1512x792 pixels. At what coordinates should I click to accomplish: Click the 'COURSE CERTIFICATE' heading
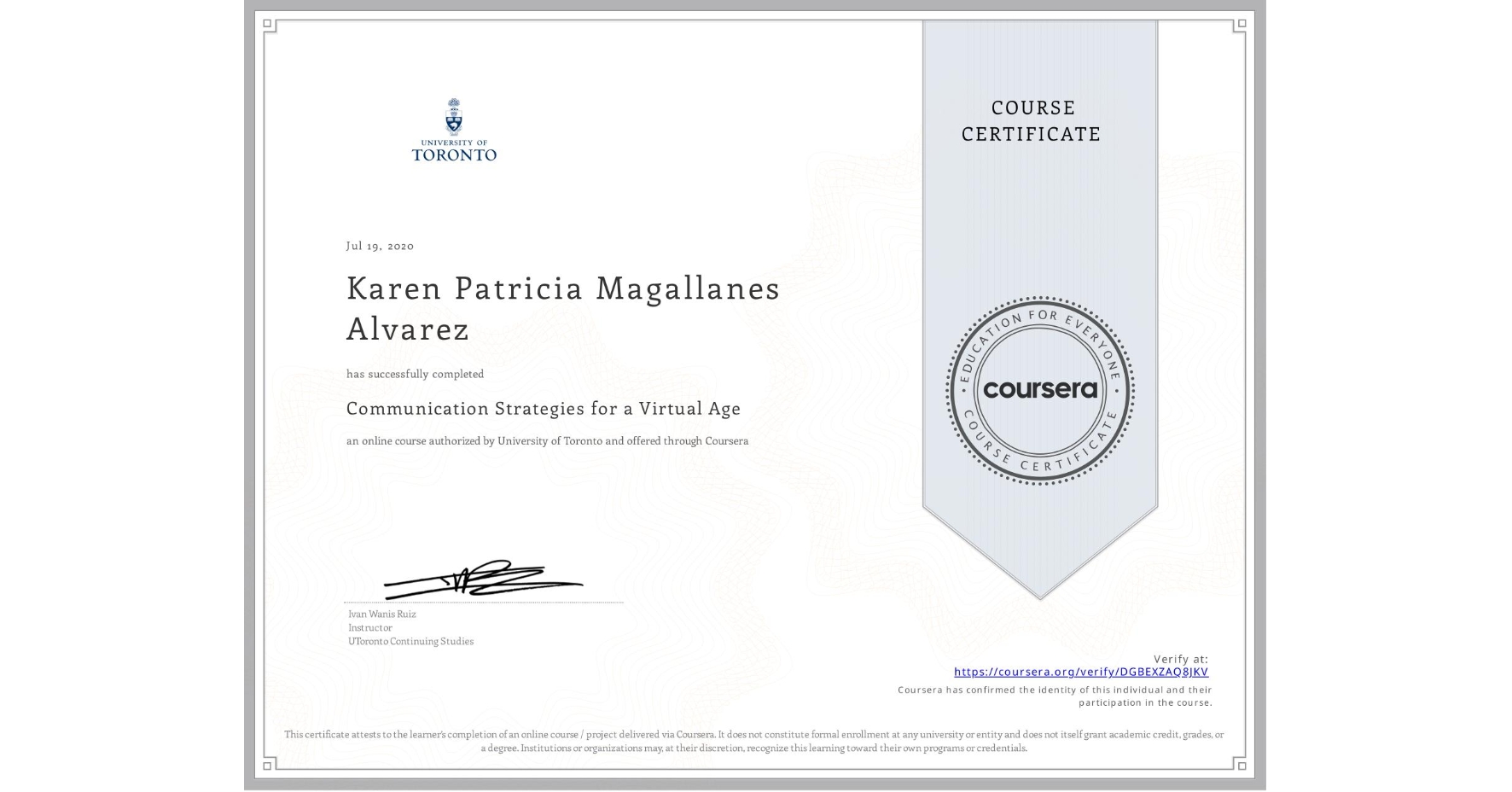(1032, 120)
